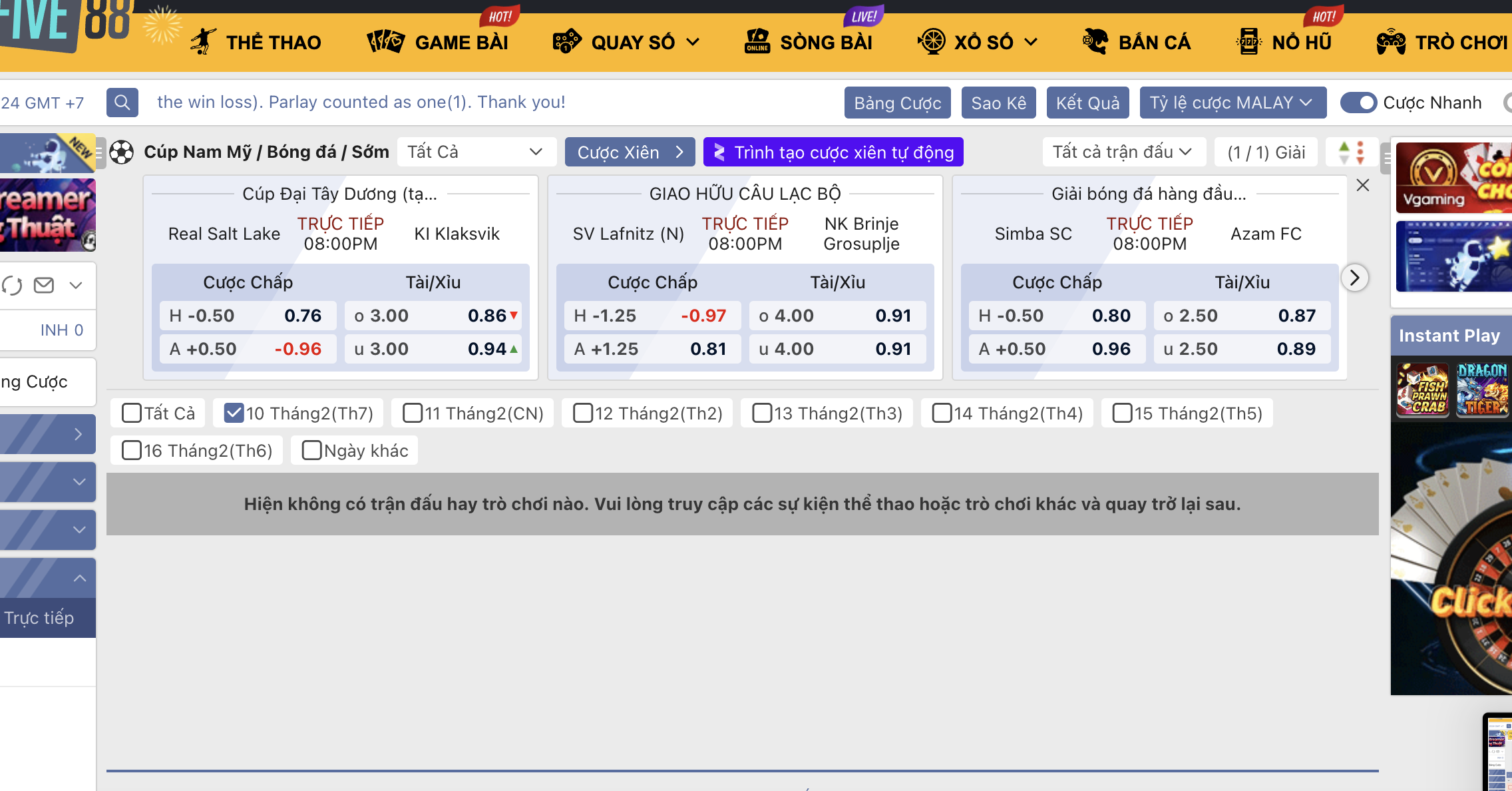This screenshot has width=1512, height=791.
Task: Open the Fish Prawn Crab game thumbnail
Action: point(1422,390)
